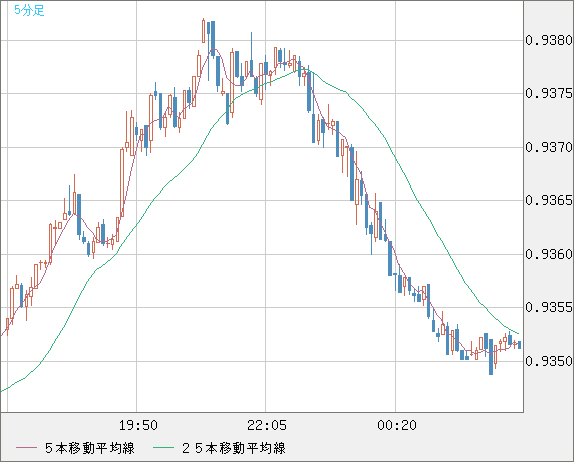Viewport: 574px width, 462px height.
Task: Click the 19:50 time axis label
Action: point(138,425)
